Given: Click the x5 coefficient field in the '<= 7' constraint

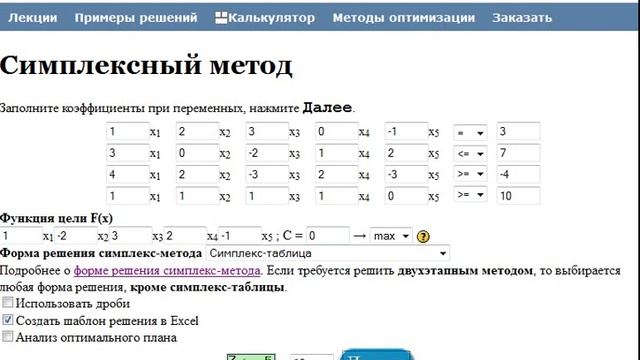Looking at the screenshot, I should click(406, 153).
